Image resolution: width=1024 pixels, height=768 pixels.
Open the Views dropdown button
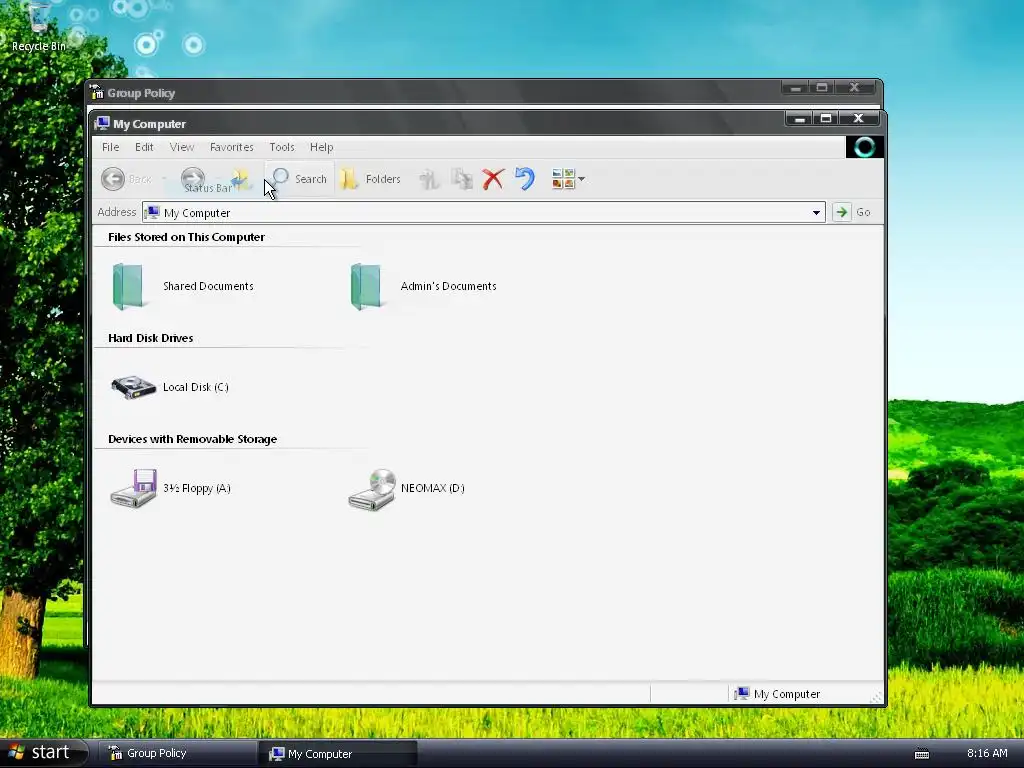pyautogui.click(x=568, y=178)
